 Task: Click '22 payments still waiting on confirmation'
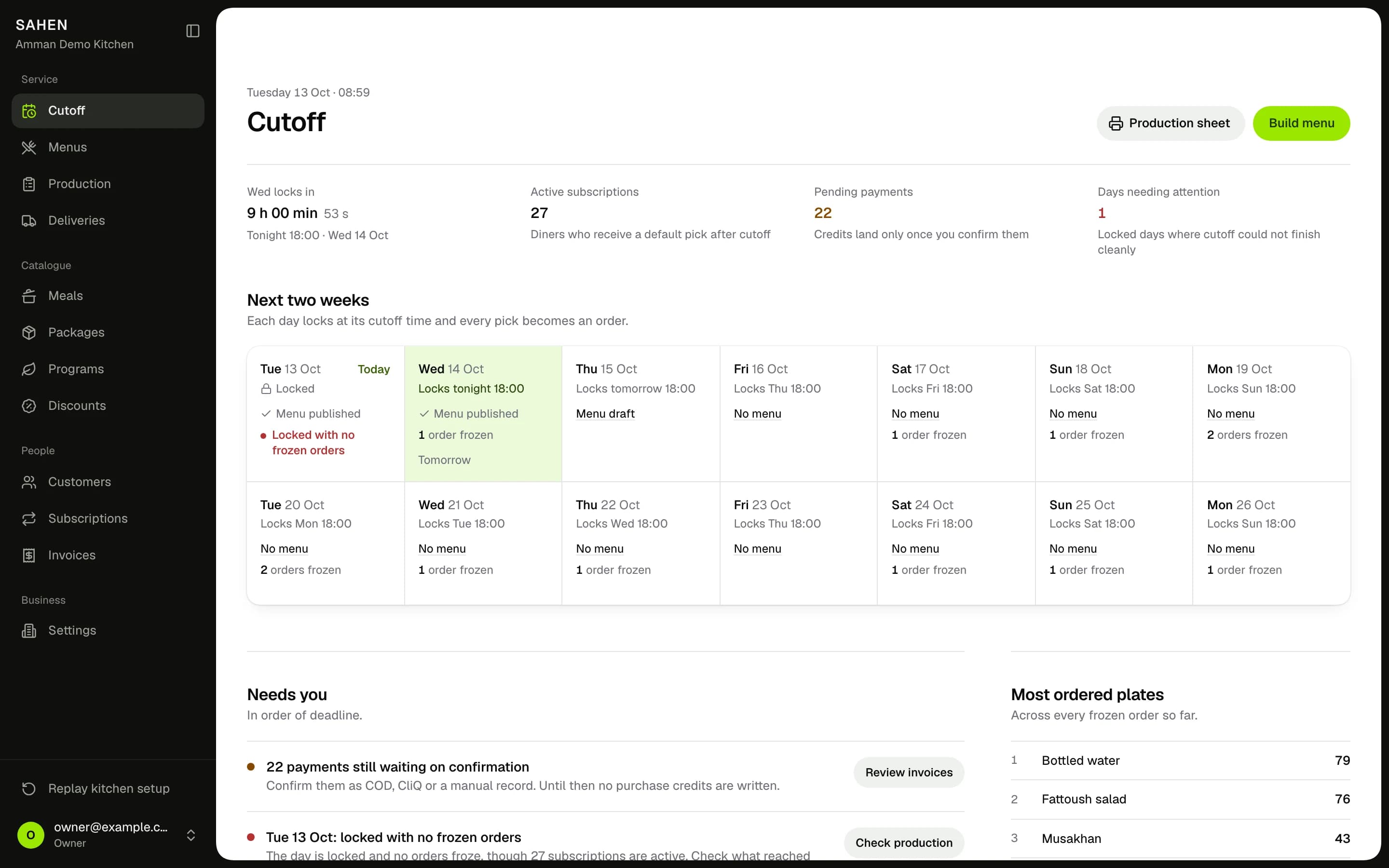tap(397, 768)
